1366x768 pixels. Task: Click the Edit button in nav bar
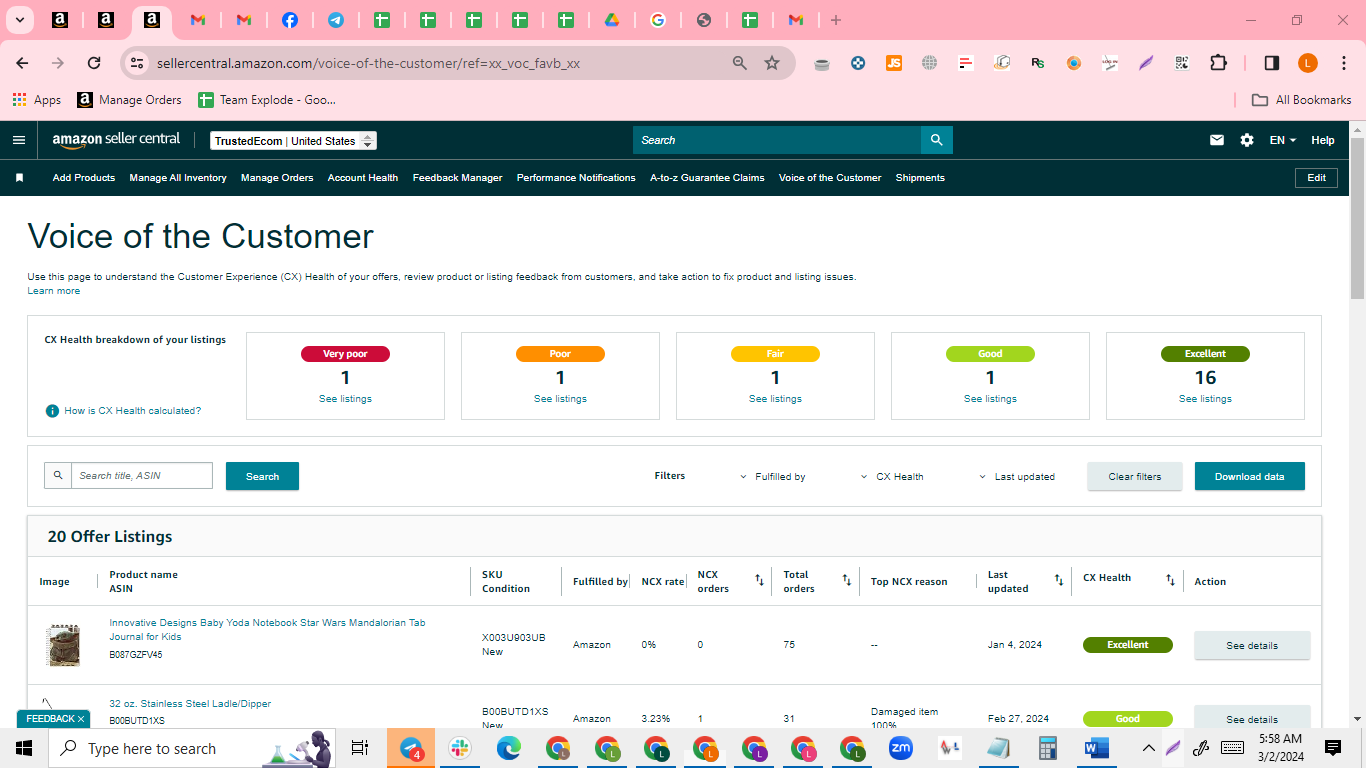coord(1316,178)
